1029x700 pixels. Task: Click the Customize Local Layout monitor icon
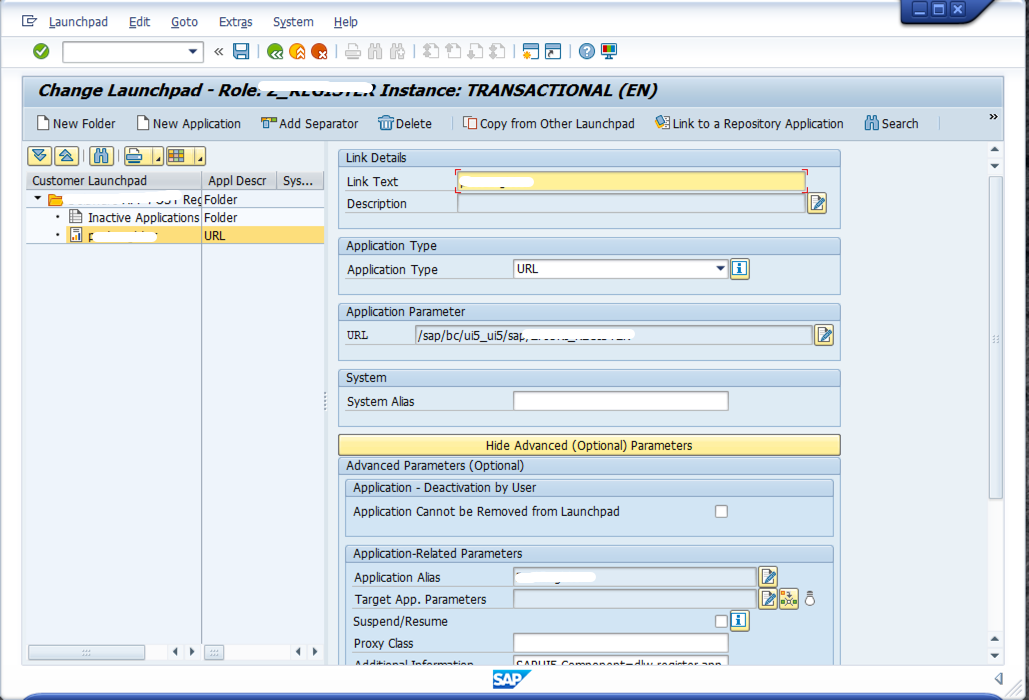click(x=609, y=51)
